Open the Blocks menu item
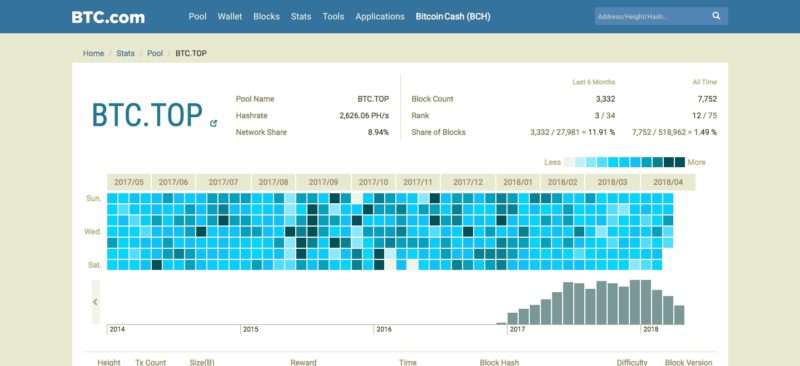Screen dimensions: 800x366 (x=266, y=16)
